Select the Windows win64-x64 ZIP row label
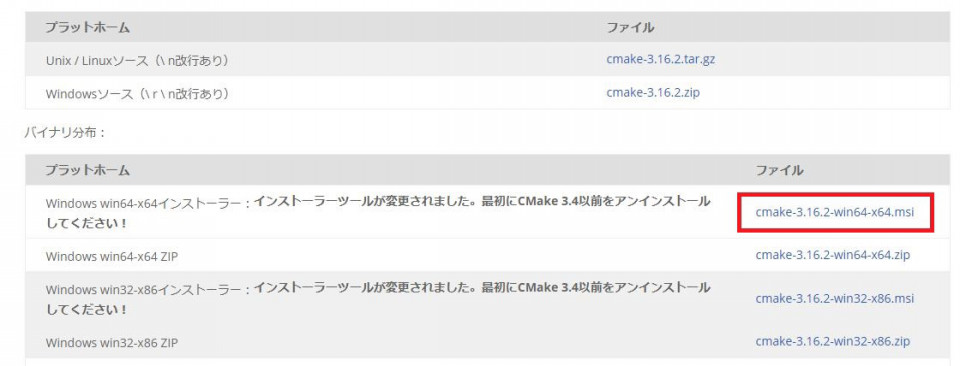The image size is (960, 366). pyautogui.click(x=111, y=256)
